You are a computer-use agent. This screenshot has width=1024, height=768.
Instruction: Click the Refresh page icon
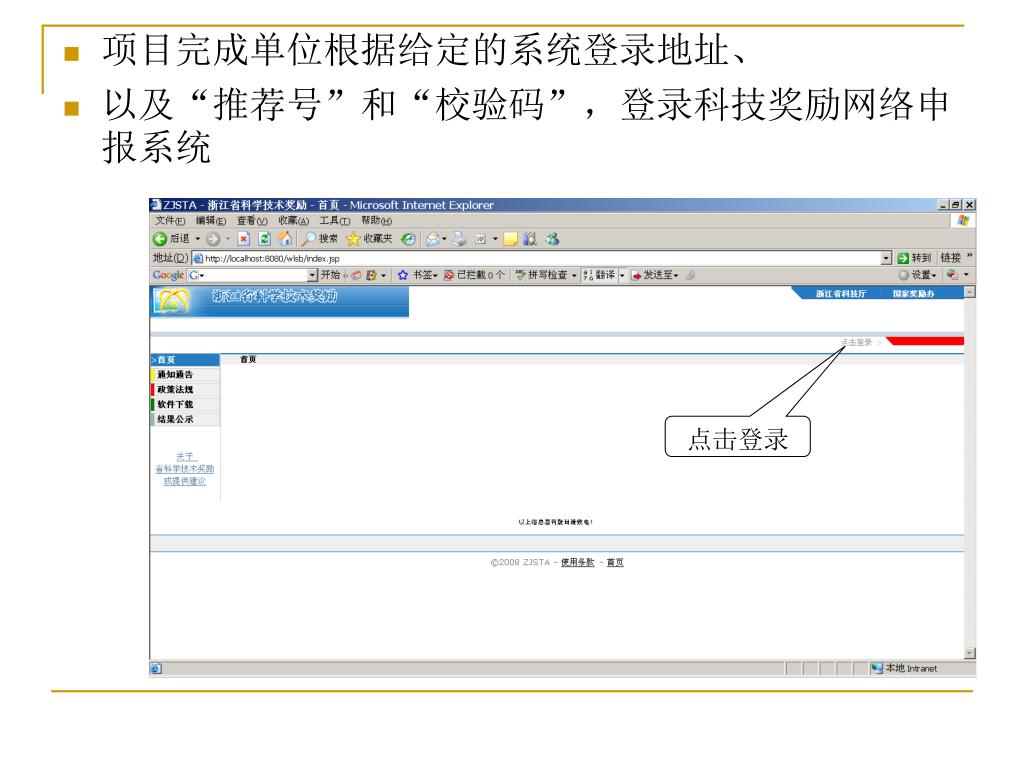click(264, 239)
